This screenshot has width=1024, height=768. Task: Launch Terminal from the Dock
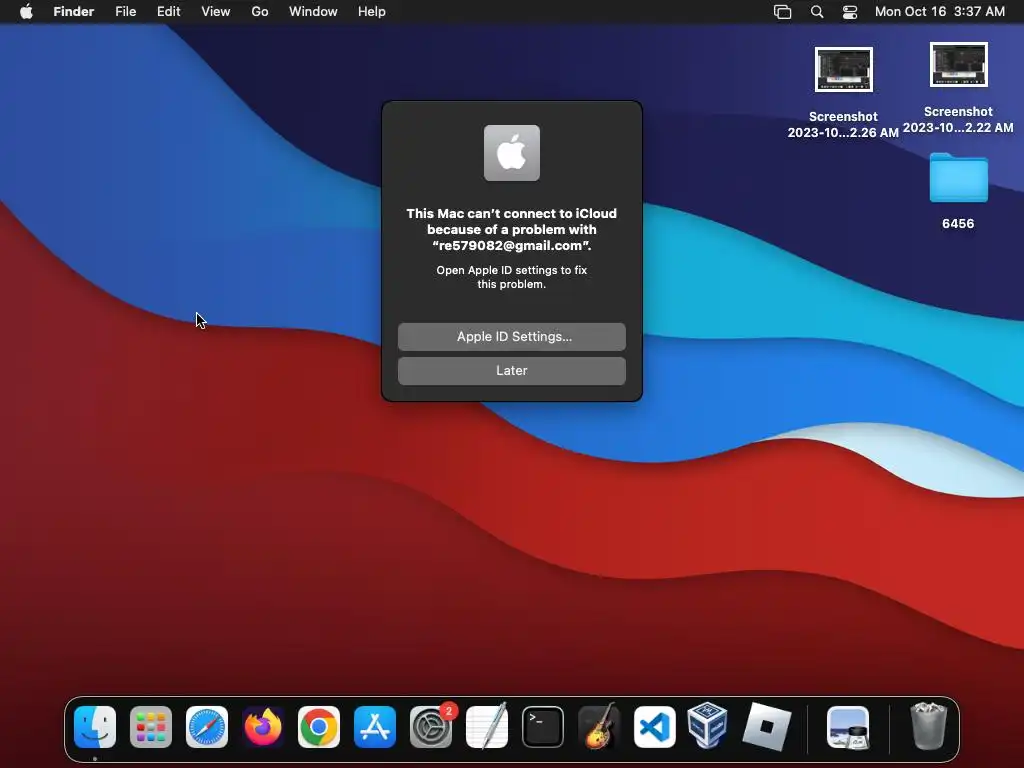tap(543, 727)
